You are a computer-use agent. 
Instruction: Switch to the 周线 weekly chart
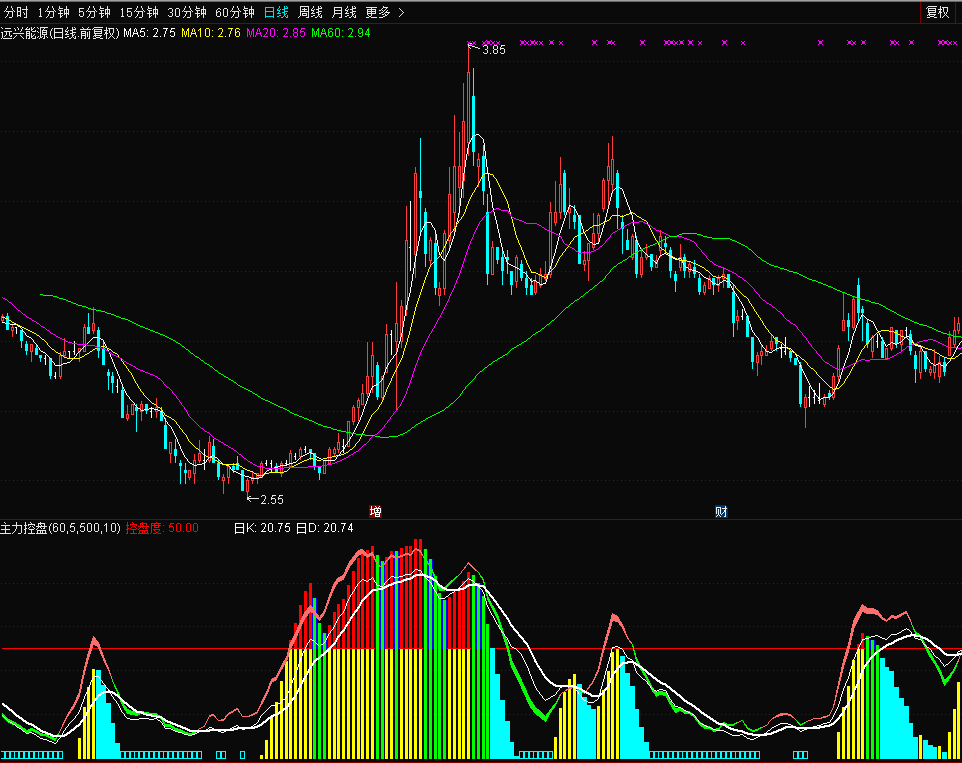coord(310,12)
